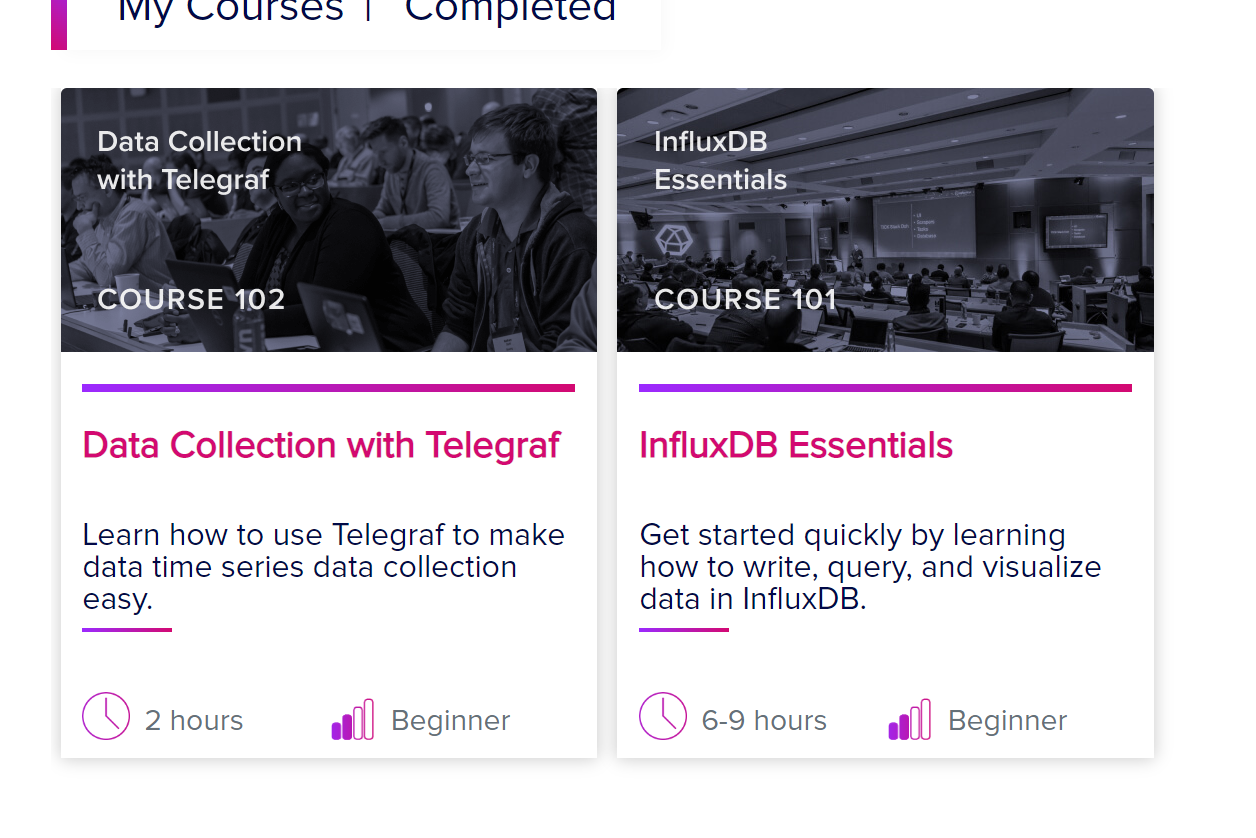Click the polygon logo in Course 101 image
The height and width of the screenshot is (838, 1256).
[673, 241]
